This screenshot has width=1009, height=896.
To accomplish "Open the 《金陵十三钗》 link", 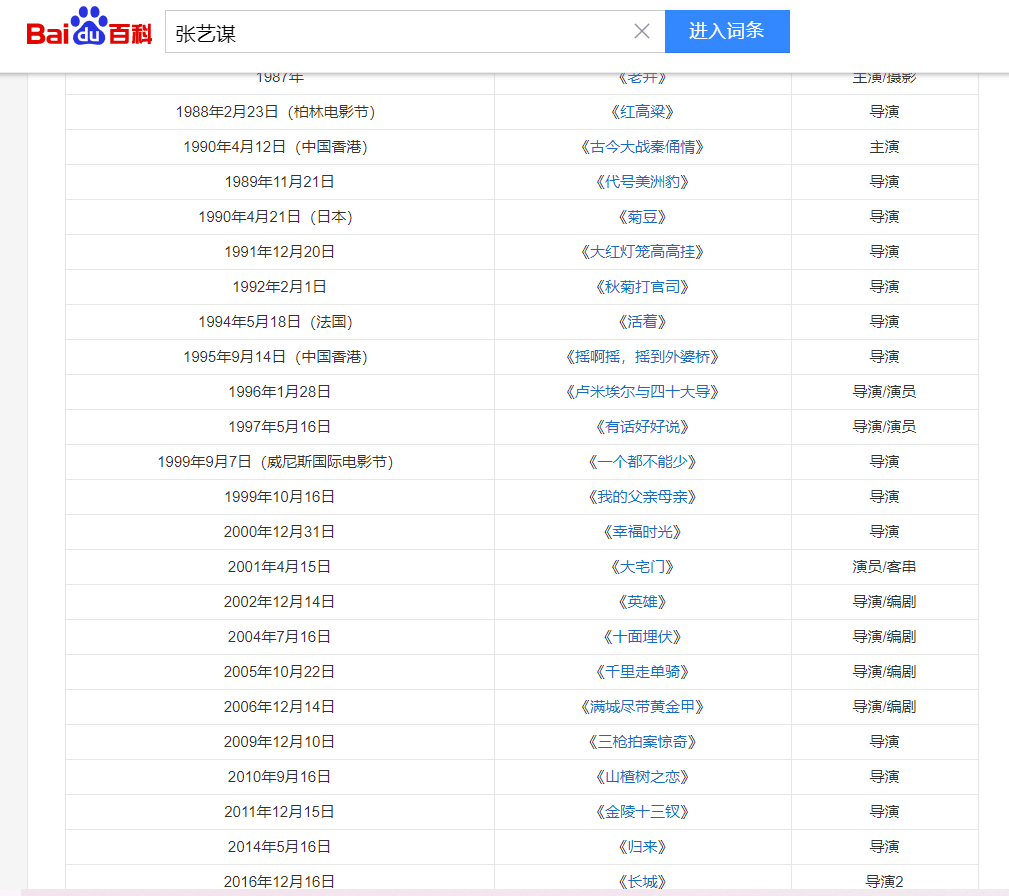I will pos(642,811).
